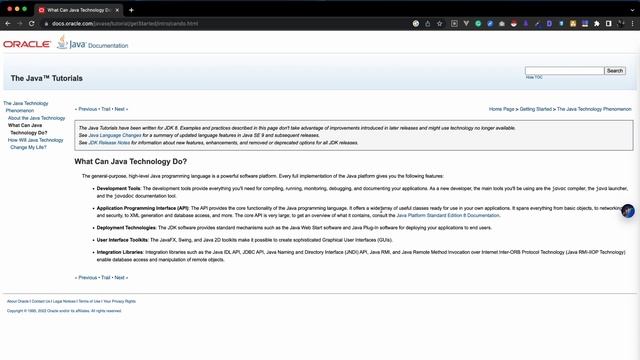
Task: Click the green circle extension icon
Action: point(478,24)
